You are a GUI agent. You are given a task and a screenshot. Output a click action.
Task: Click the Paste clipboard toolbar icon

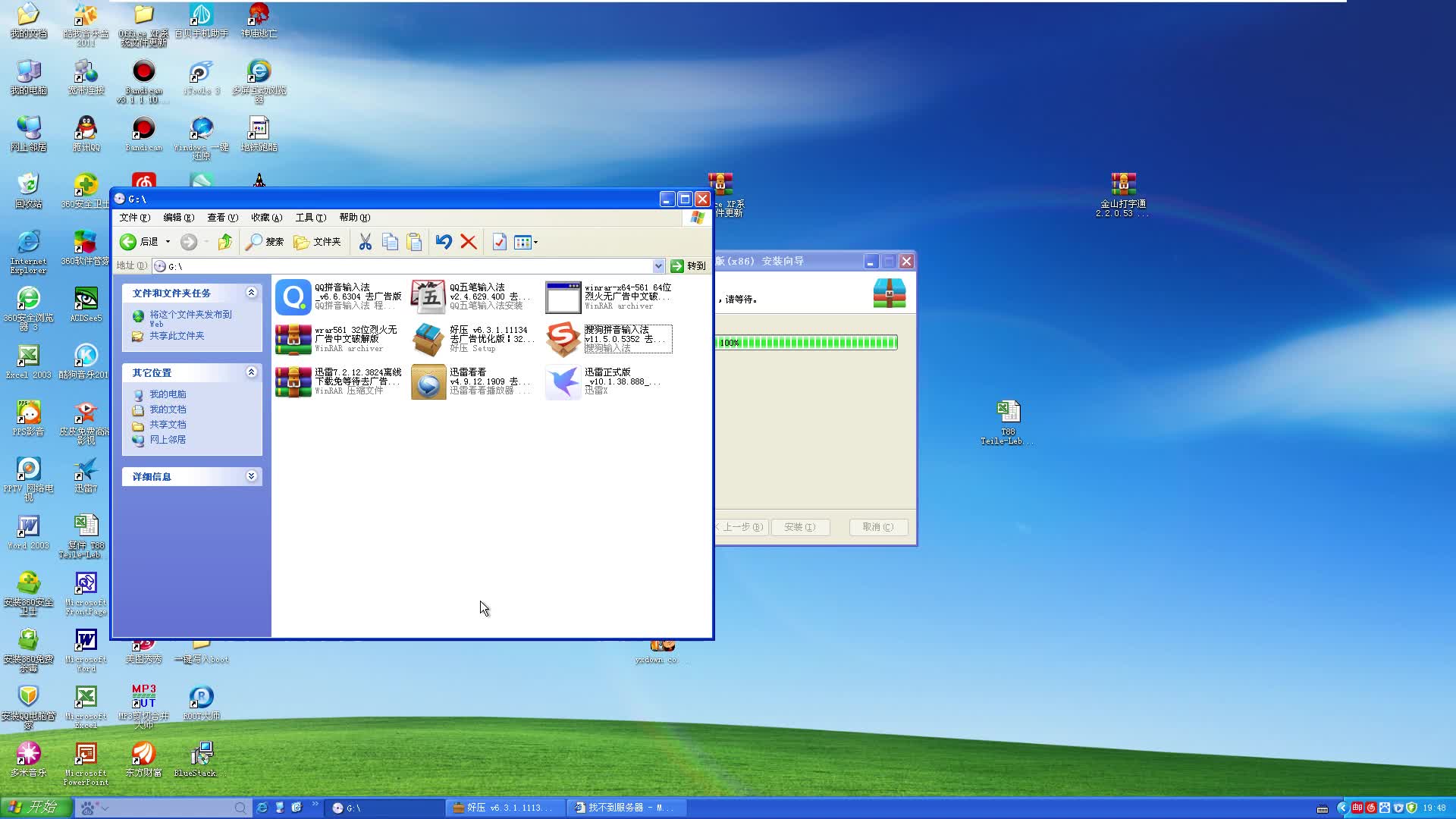[414, 242]
